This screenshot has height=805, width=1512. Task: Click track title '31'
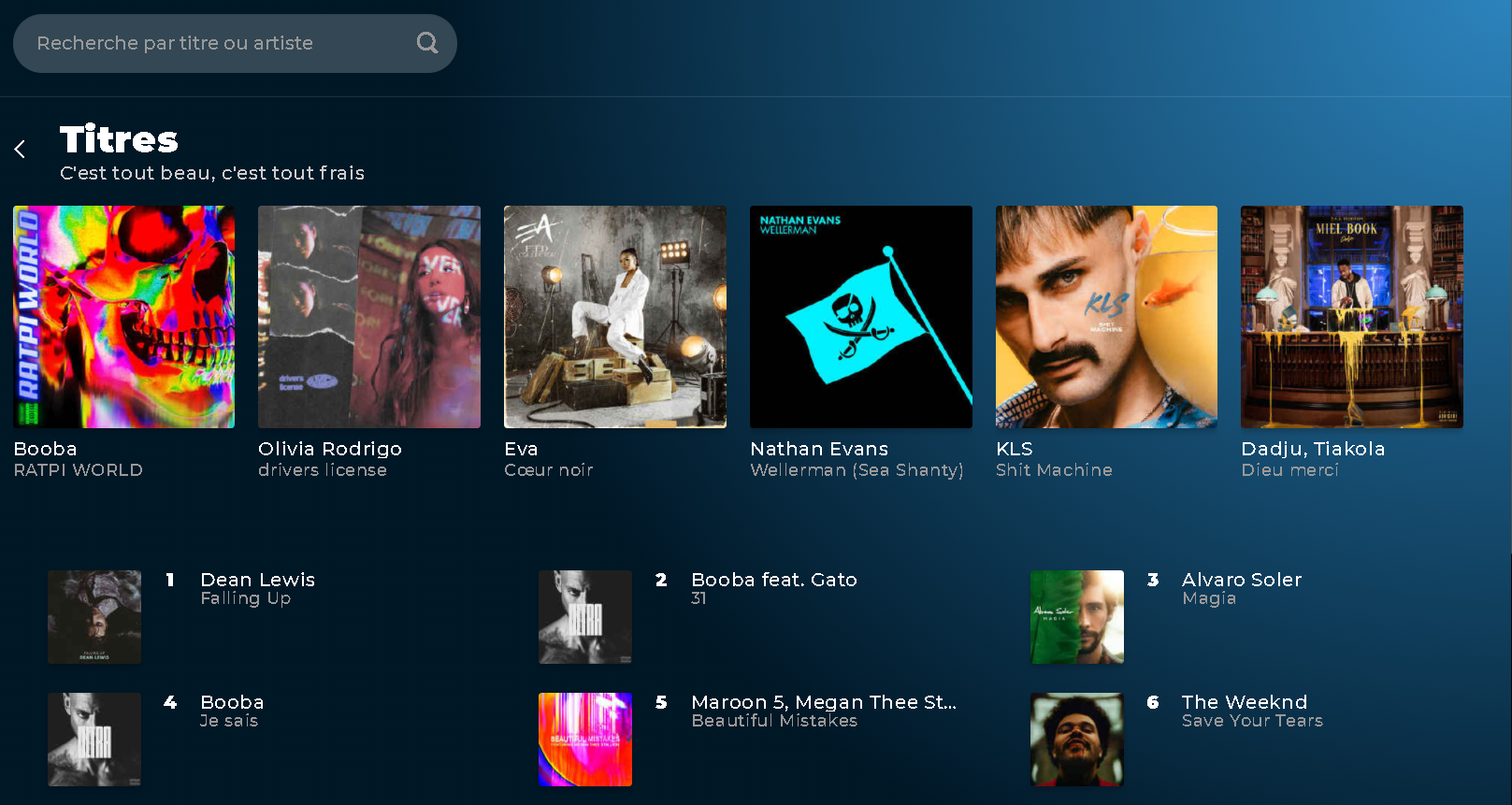point(698,598)
